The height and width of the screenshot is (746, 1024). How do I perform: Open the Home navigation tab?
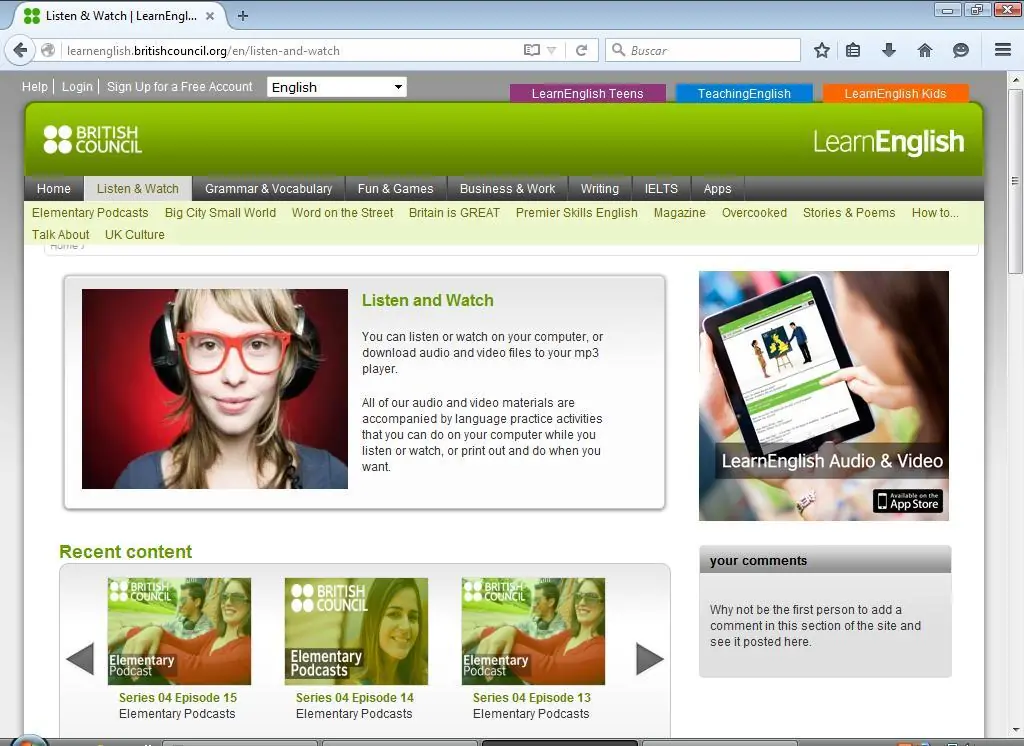click(x=54, y=189)
